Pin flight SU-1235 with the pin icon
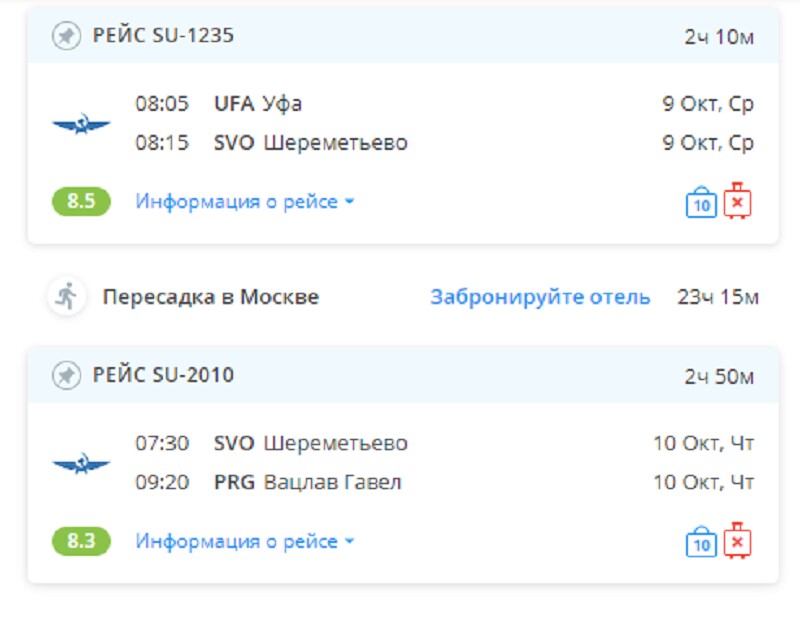The width and height of the screenshot is (800, 637). pyautogui.click(x=66, y=36)
